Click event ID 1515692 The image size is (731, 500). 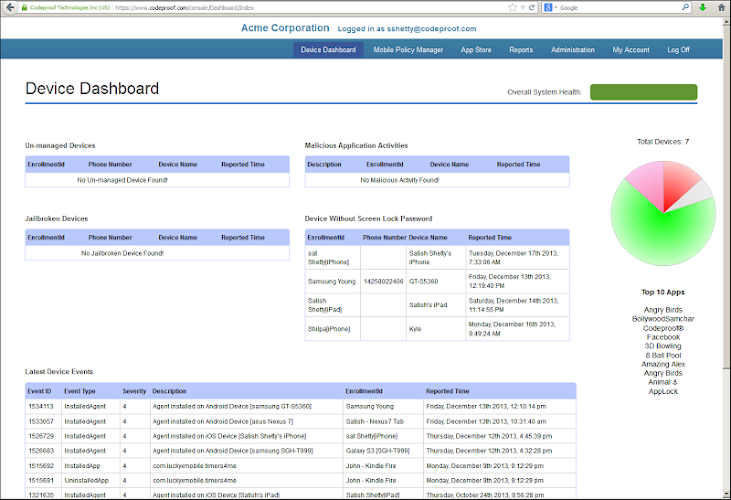(x=41, y=466)
